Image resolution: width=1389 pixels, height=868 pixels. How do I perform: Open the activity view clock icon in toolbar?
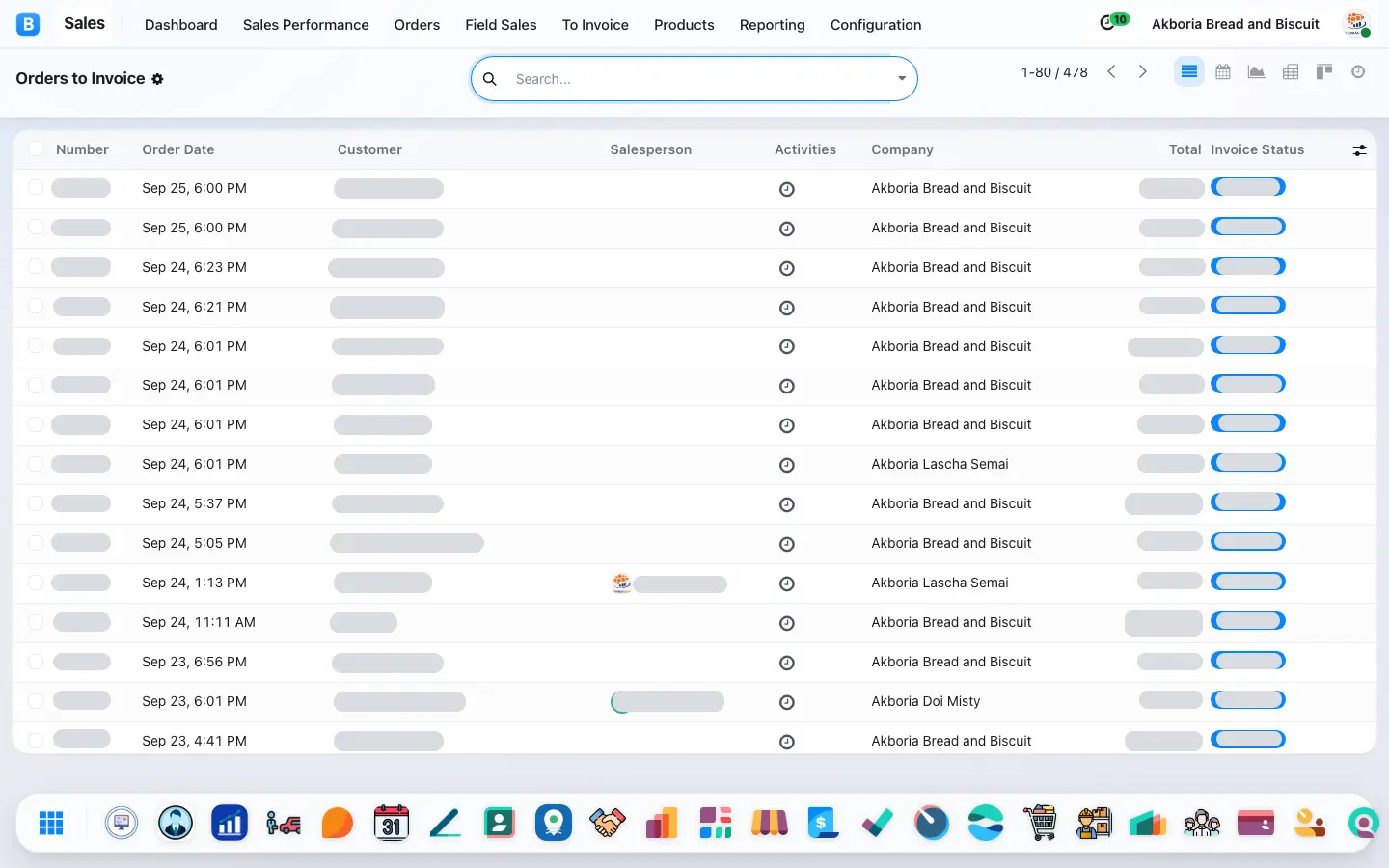click(1358, 71)
